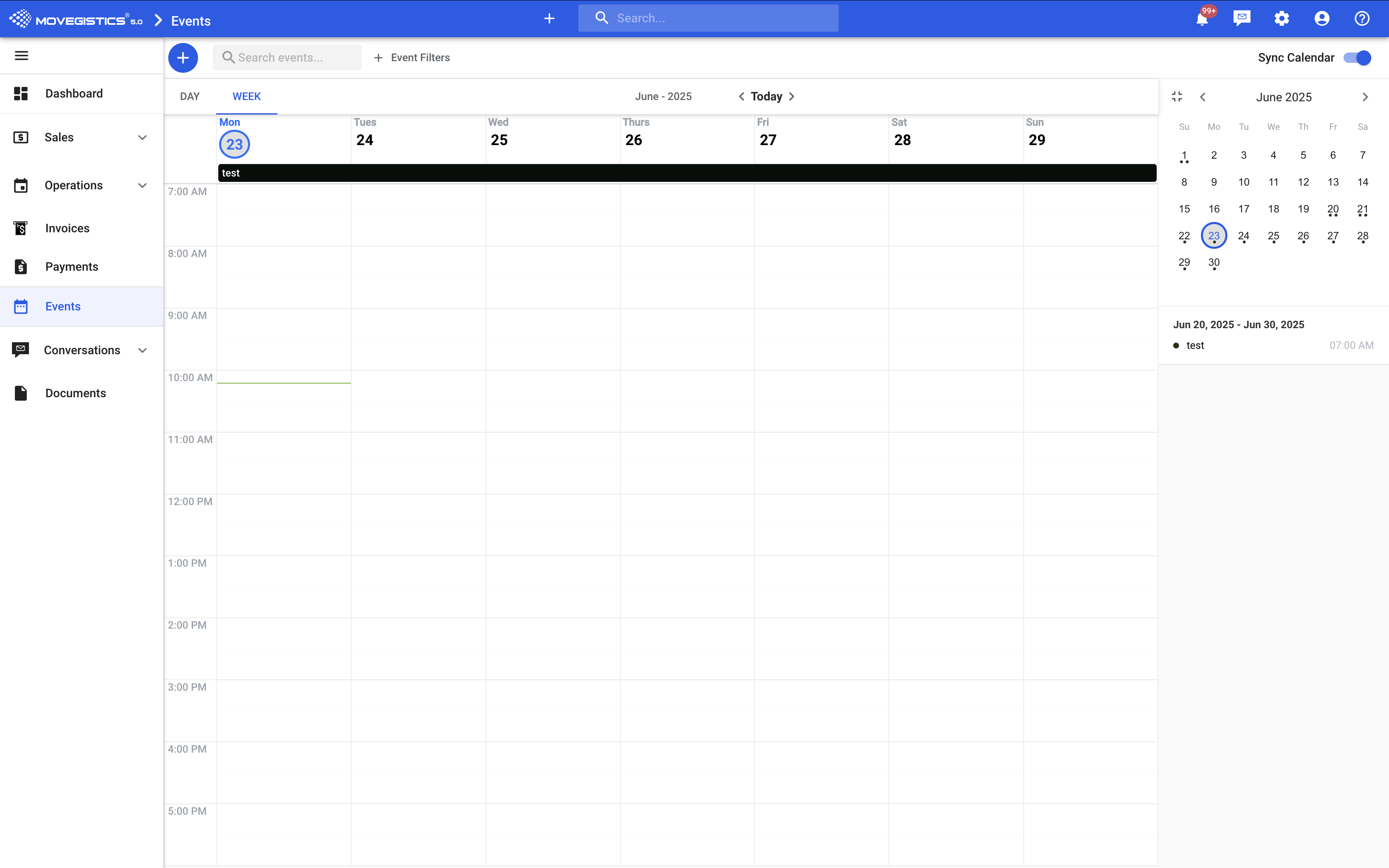Toggle the Sync Calendar switch
This screenshot has width=1389, height=868.
point(1358,58)
